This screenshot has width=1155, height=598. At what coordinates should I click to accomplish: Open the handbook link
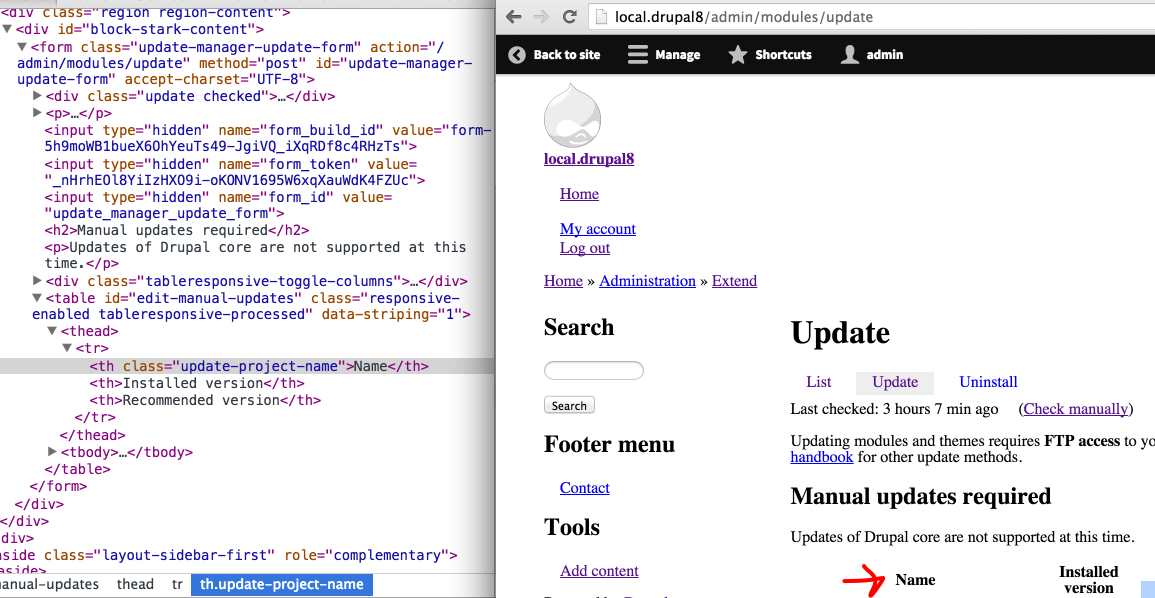pos(821,456)
